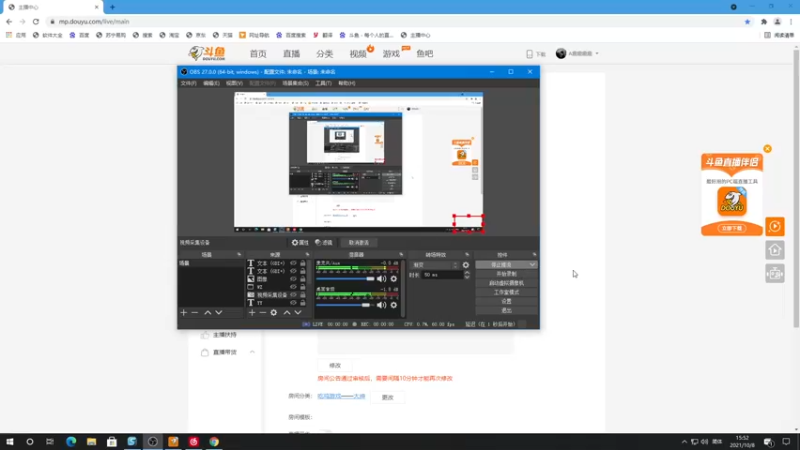Screen dimensions: 800x450
Task: Pop out the Controls dock panel
Action: (534, 254)
